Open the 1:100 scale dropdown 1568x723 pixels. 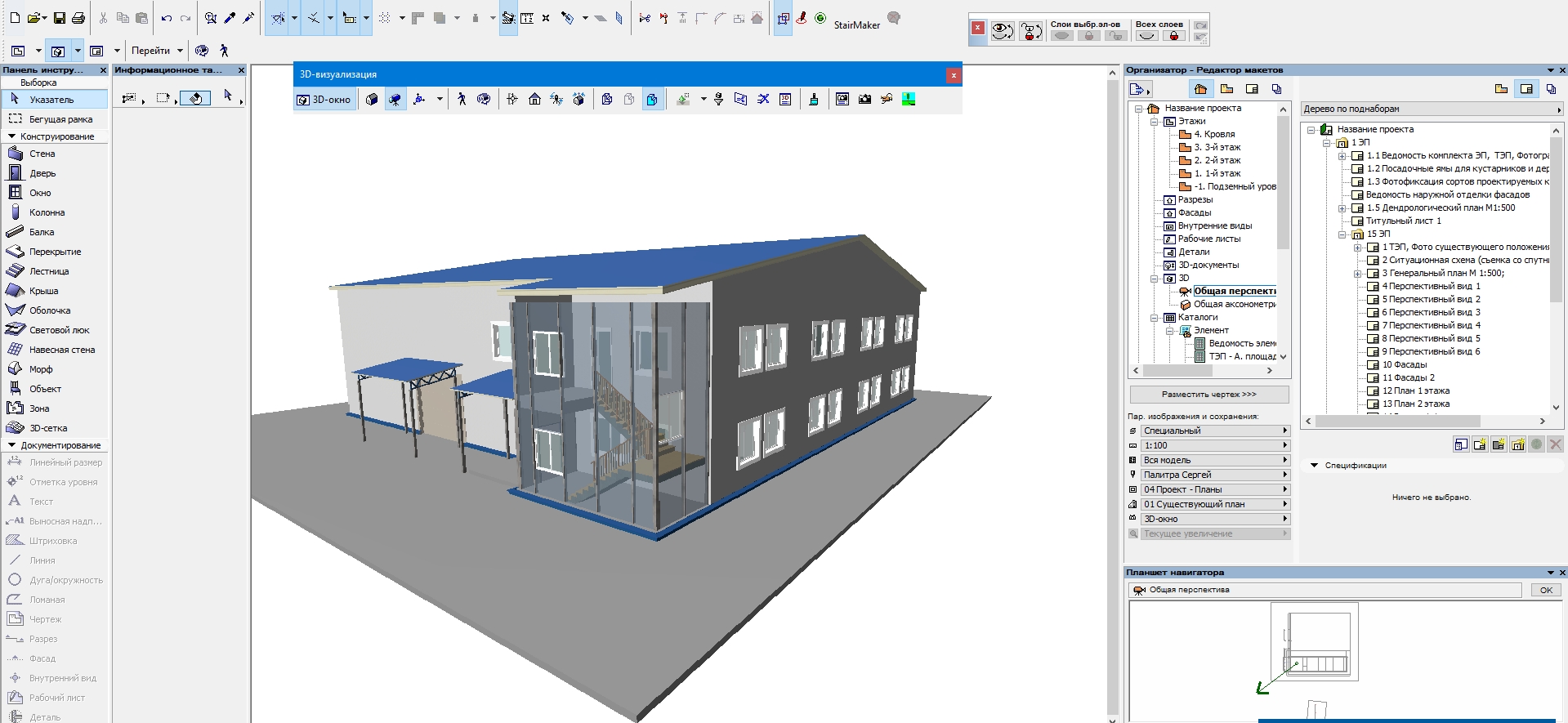tap(1208, 445)
